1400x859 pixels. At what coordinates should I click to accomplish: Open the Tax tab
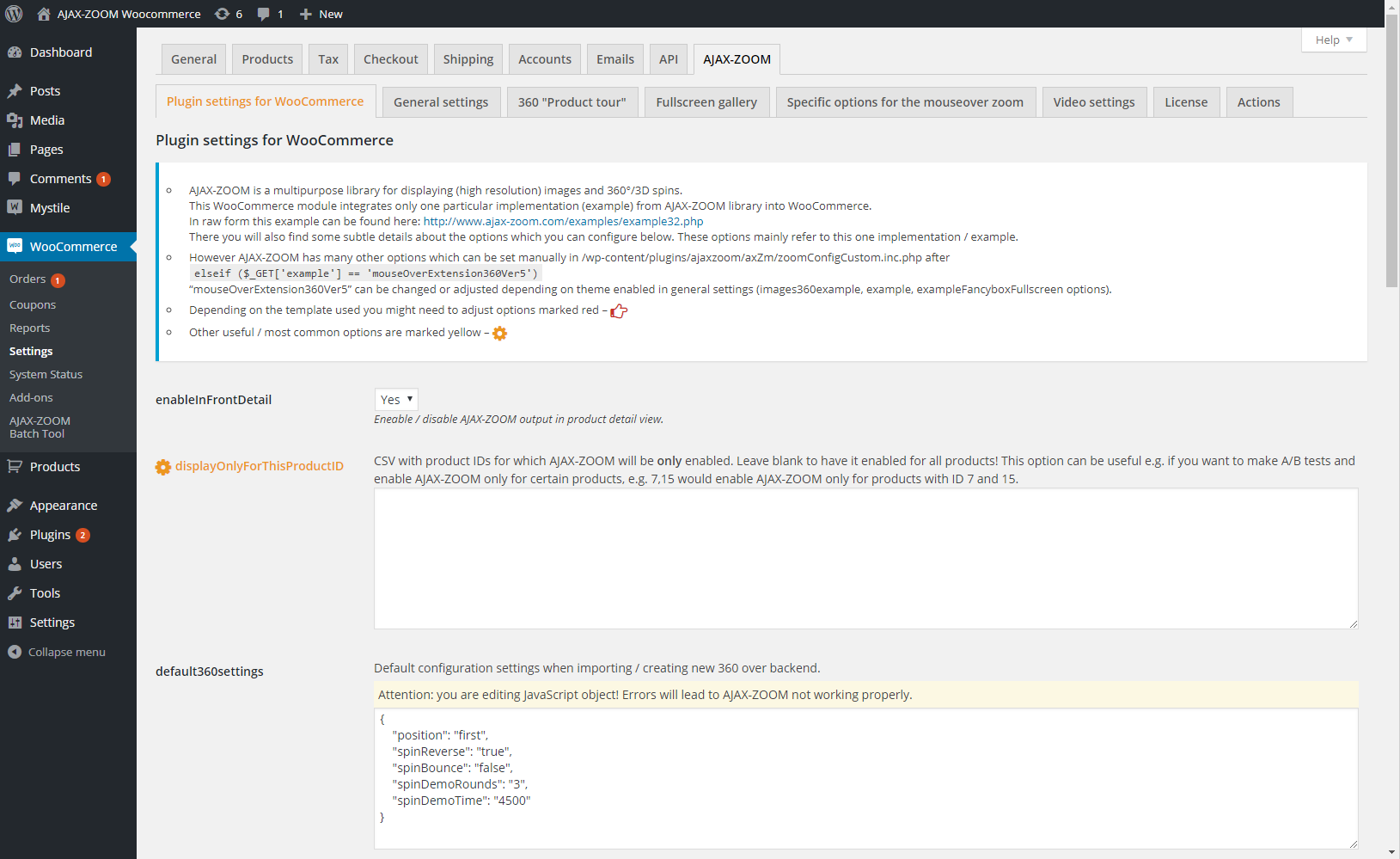[328, 59]
